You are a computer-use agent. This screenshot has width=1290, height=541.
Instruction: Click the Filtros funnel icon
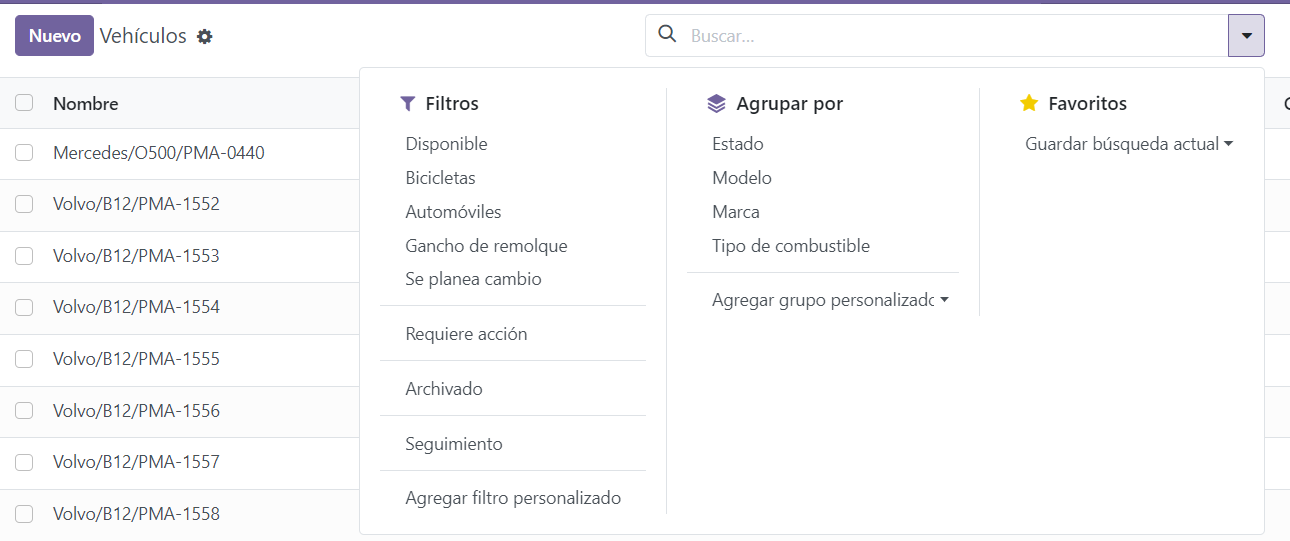(407, 103)
